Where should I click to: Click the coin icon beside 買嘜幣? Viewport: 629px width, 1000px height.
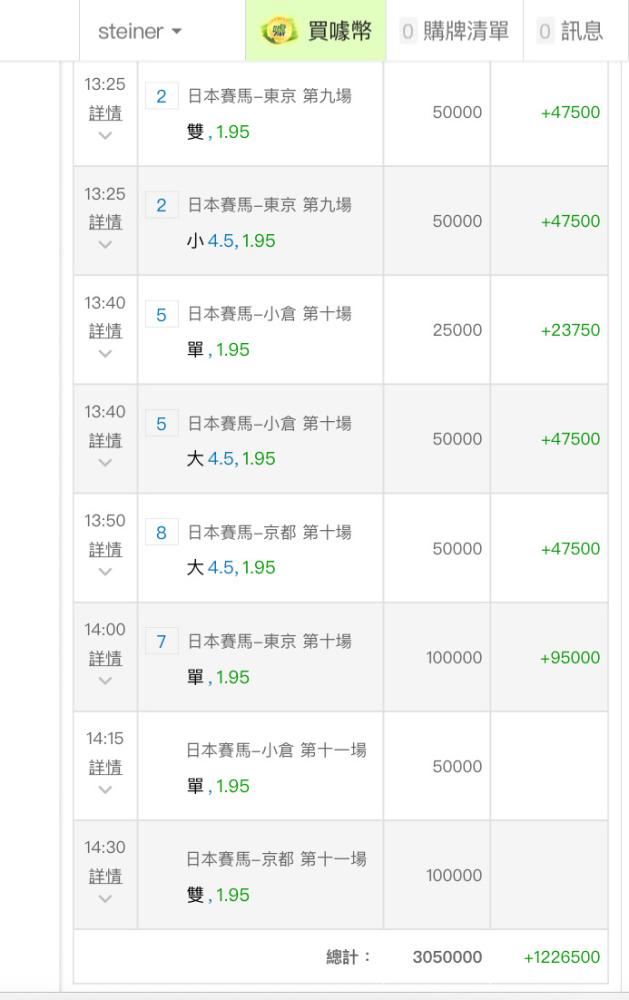[279, 31]
